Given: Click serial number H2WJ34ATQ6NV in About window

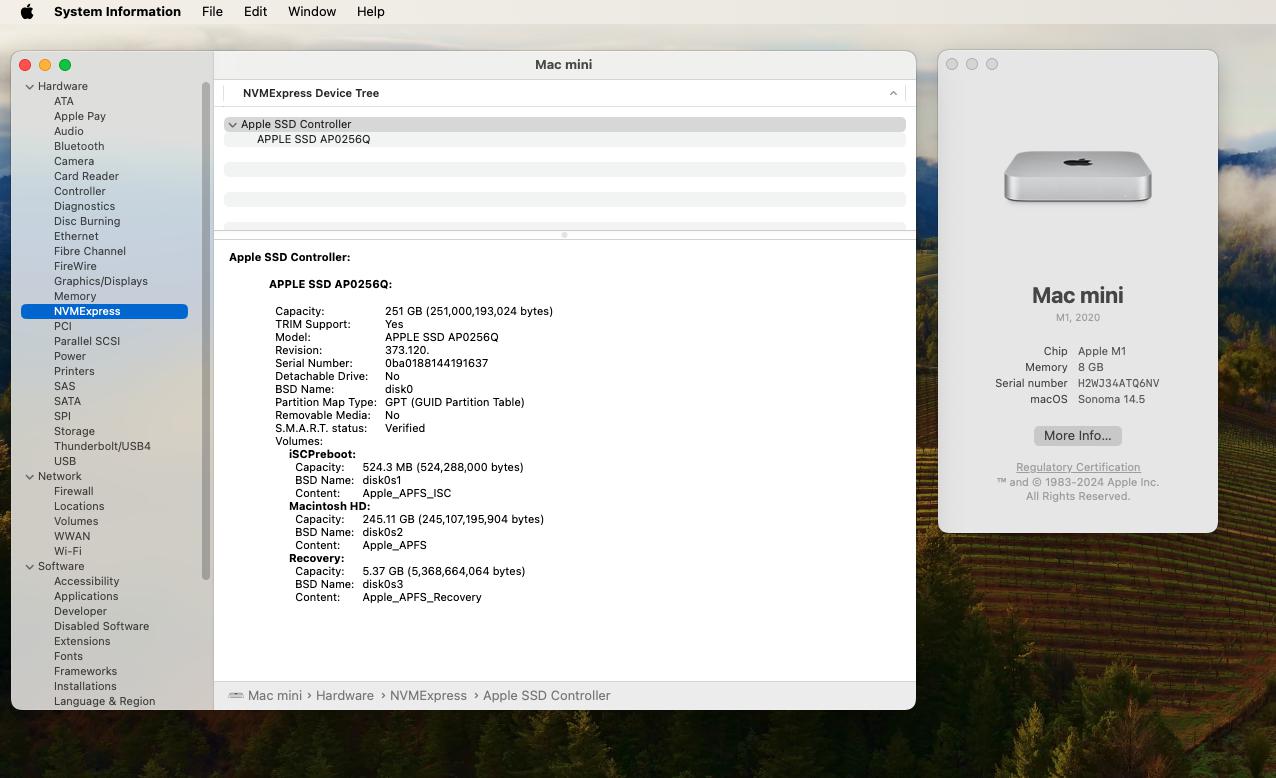Looking at the screenshot, I should click(1118, 383).
